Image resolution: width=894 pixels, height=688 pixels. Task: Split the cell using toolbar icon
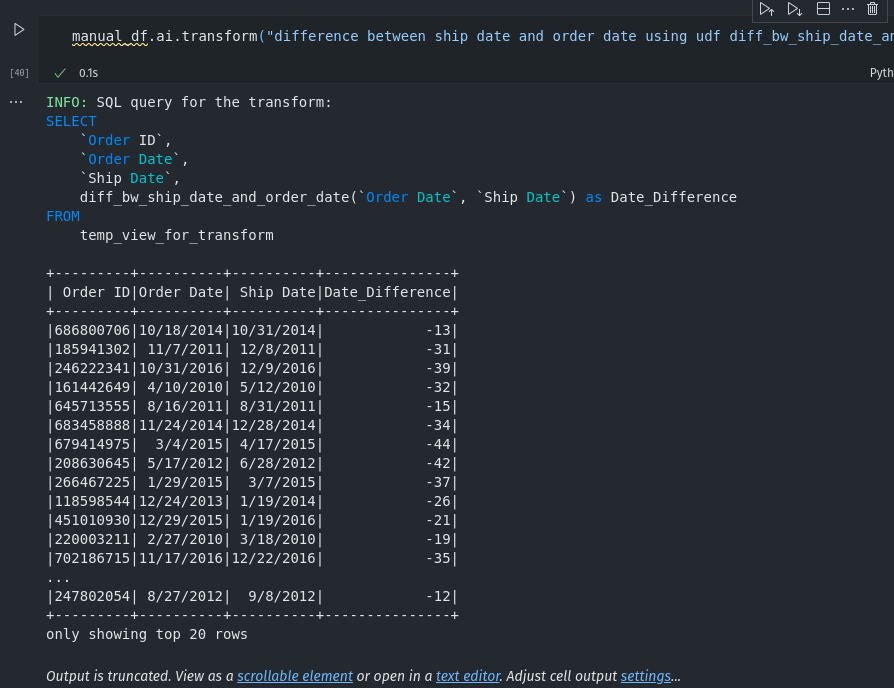[x=823, y=9]
